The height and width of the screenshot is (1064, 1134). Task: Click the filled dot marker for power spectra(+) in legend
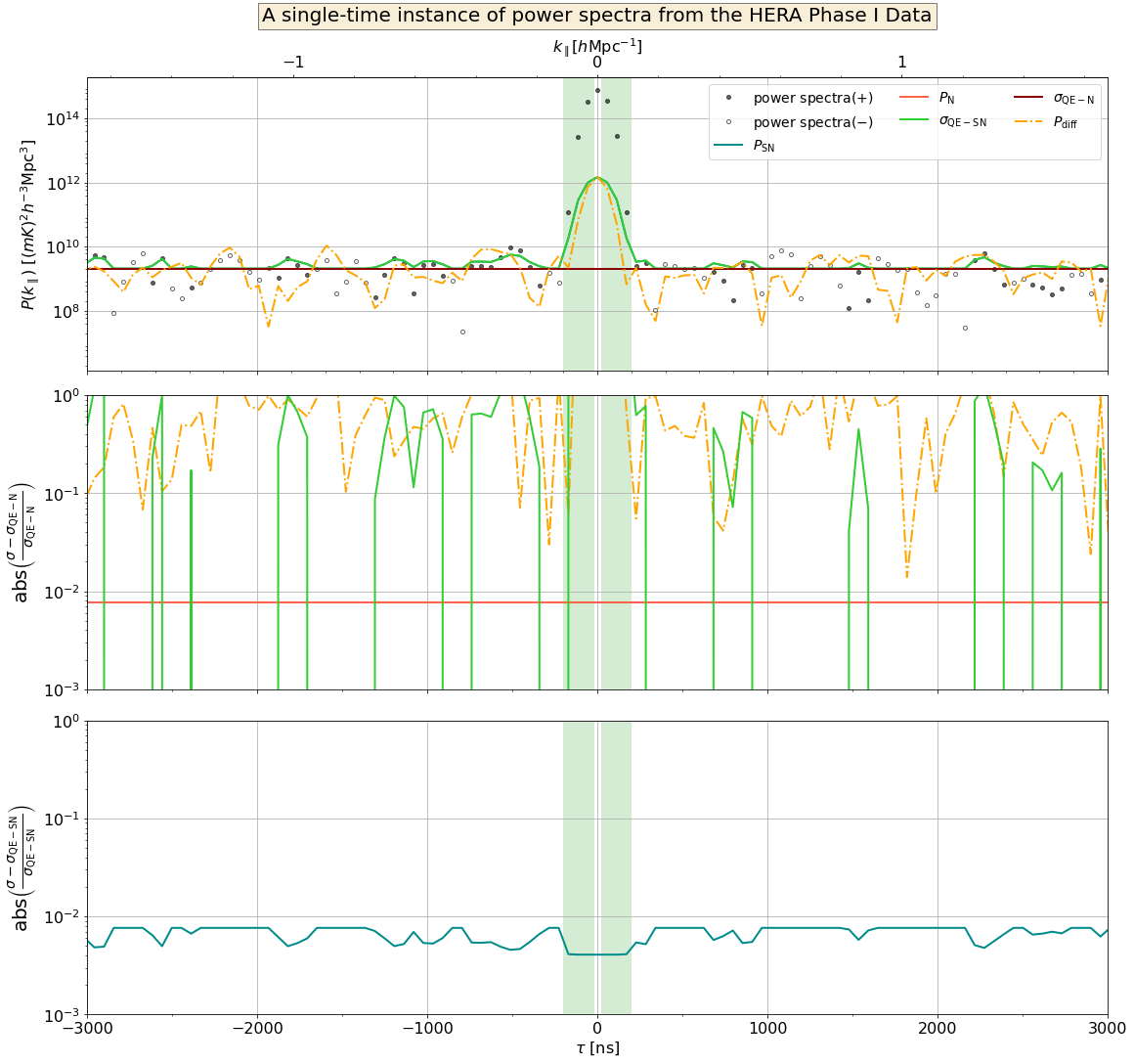(730, 99)
